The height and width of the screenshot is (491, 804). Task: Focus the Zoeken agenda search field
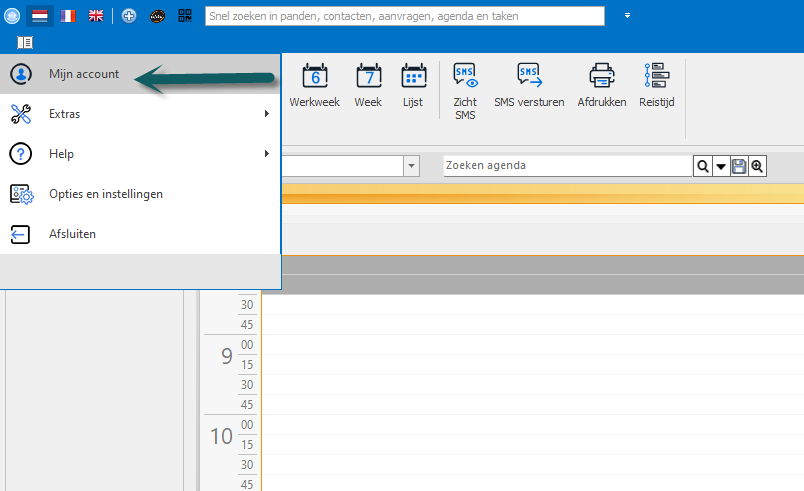(x=568, y=166)
